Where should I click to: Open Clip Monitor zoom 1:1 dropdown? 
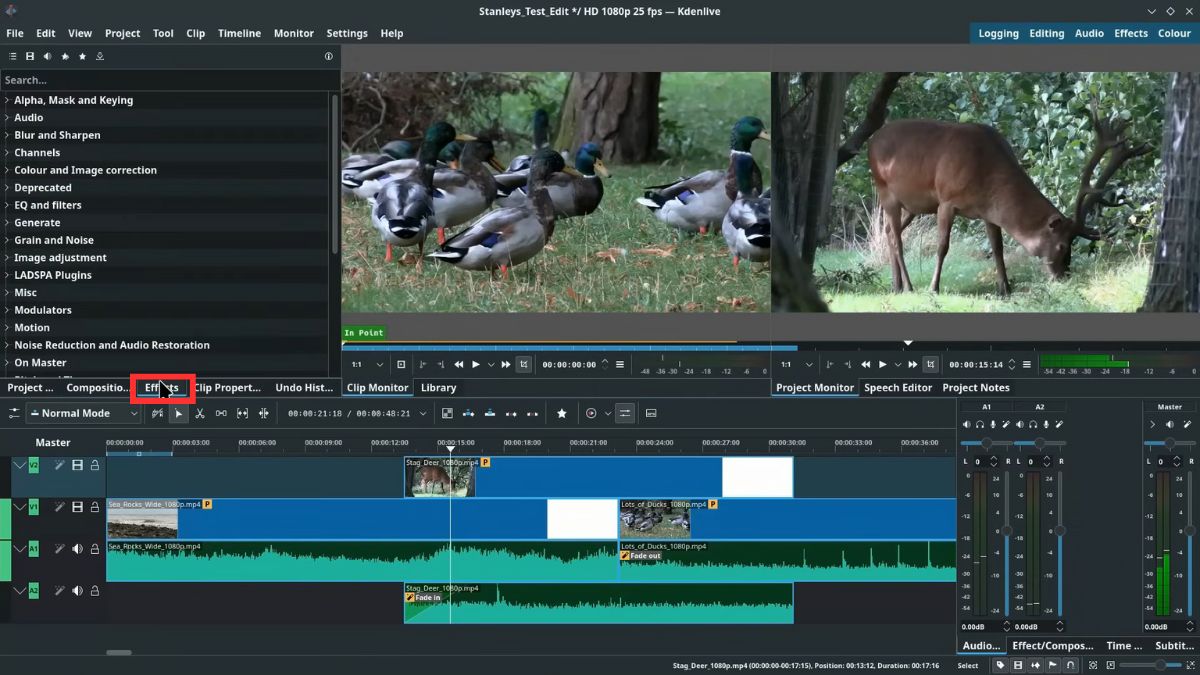click(366, 365)
